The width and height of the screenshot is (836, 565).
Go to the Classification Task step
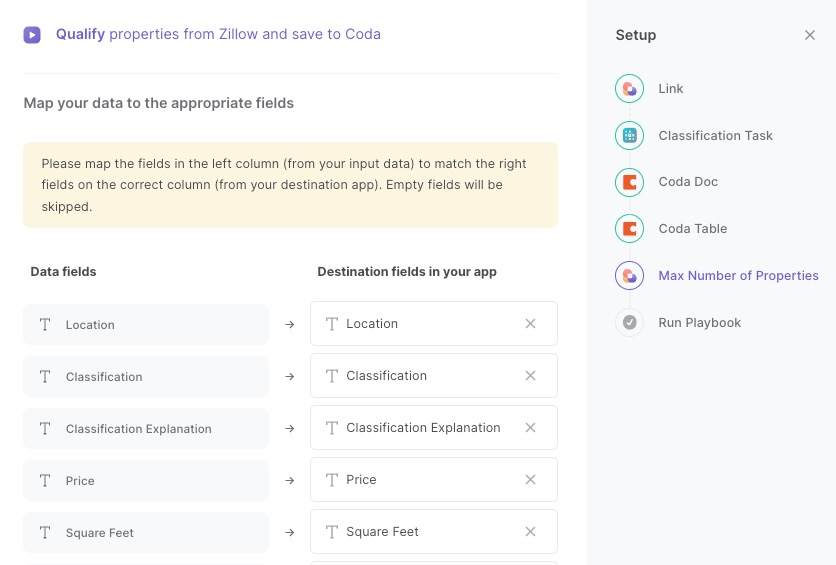click(715, 135)
